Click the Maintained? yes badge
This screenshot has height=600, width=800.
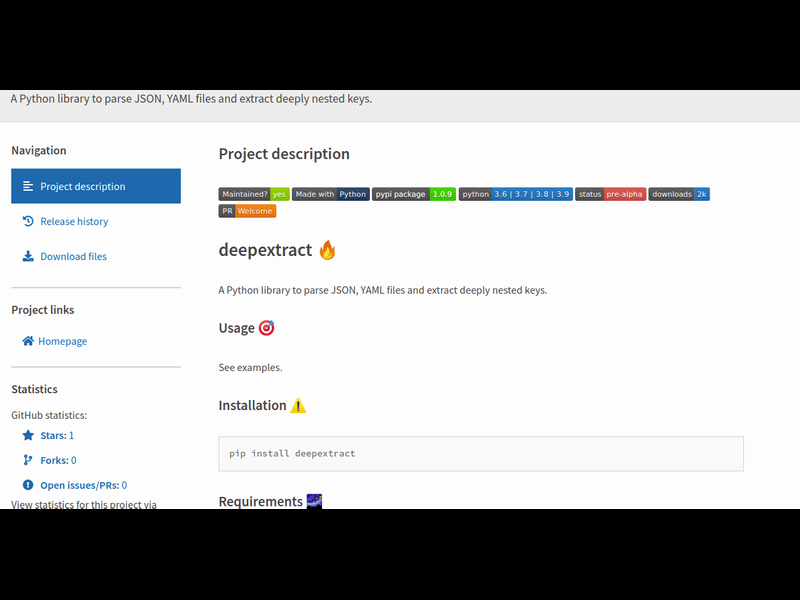[254, 194]
